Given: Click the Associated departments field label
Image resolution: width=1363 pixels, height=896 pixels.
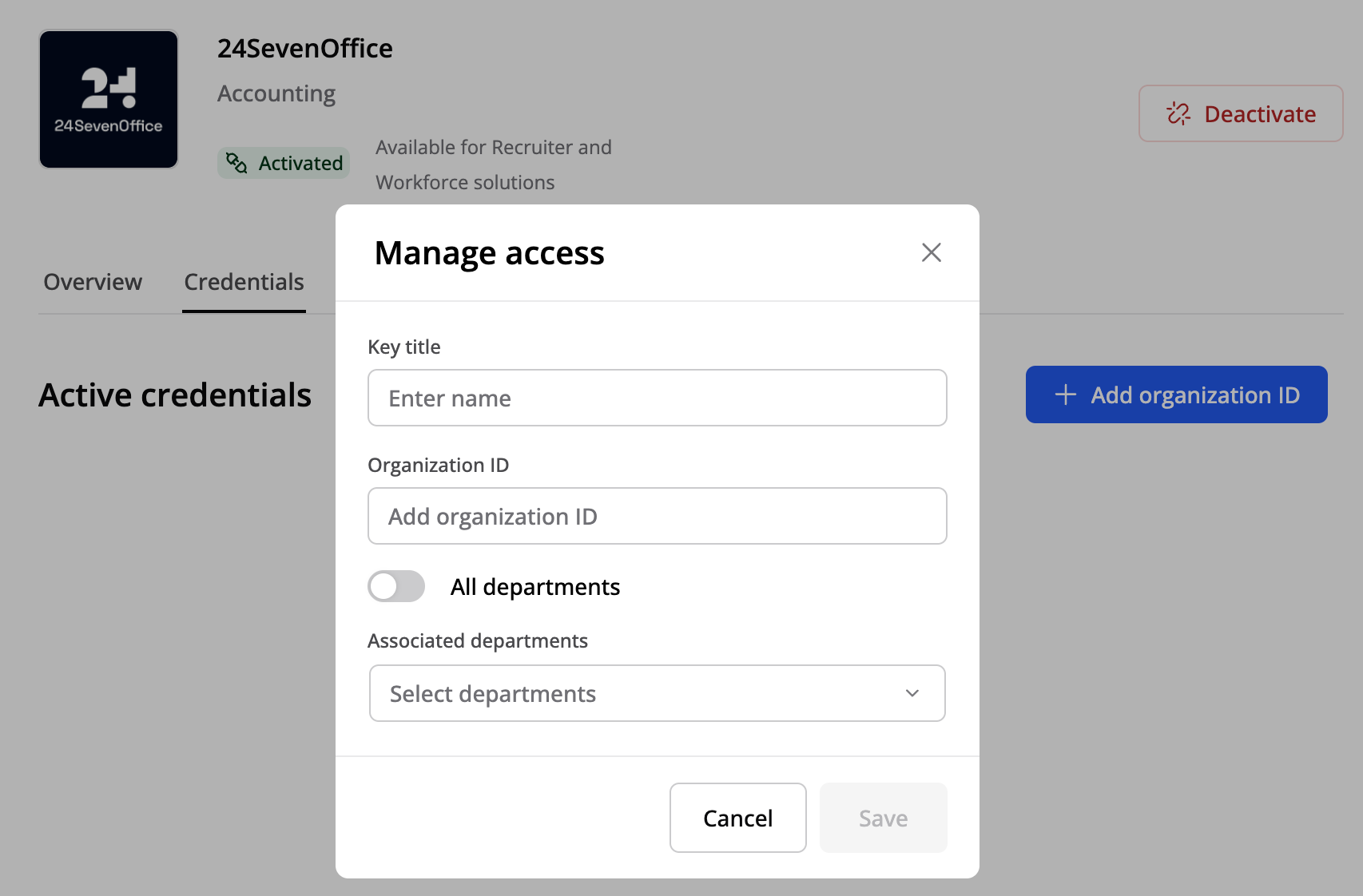Looking at the screenshot, I should (x=477, y=640).
